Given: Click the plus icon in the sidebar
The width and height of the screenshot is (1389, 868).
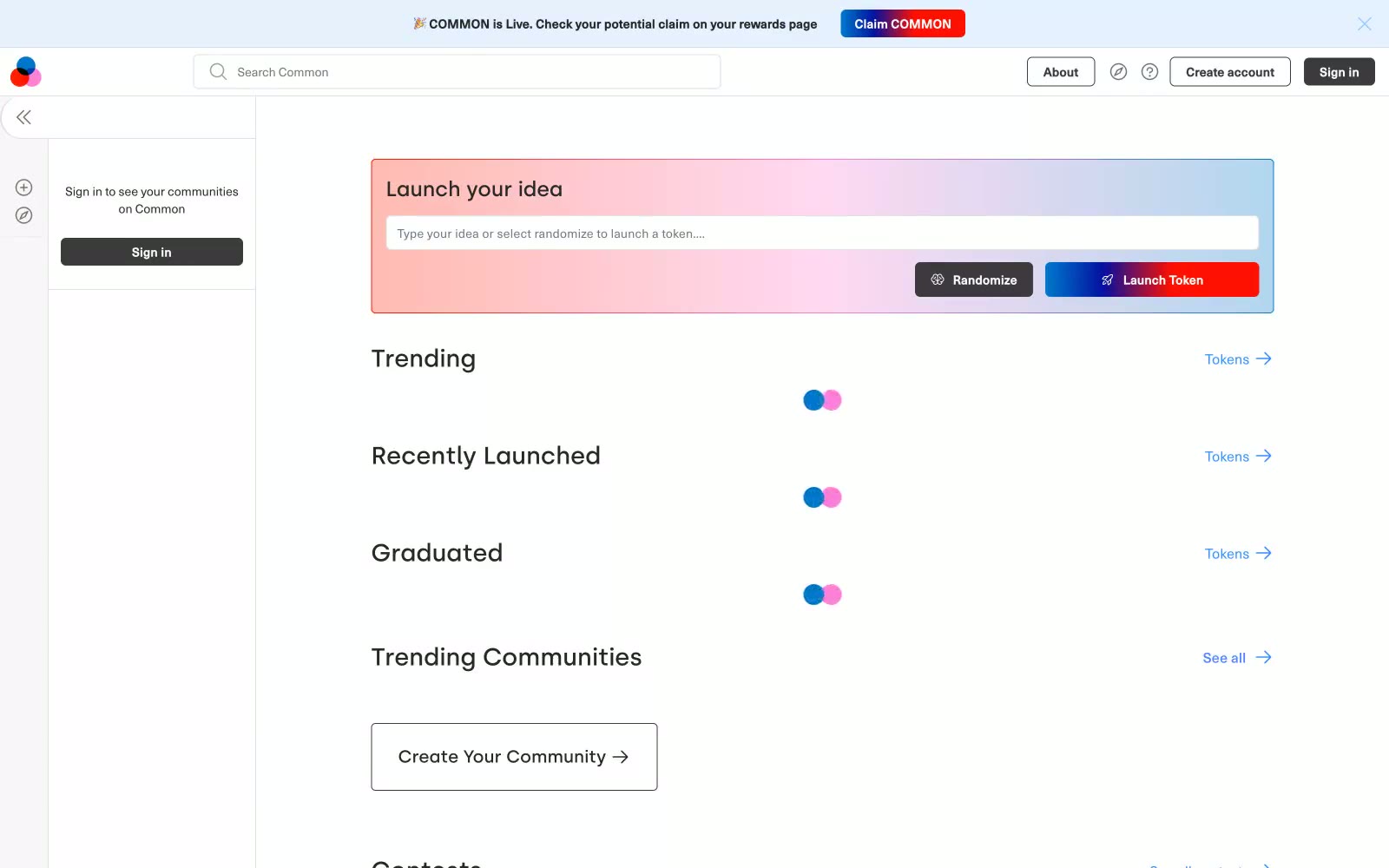Looking at the screenshot, I should (x=24, y=187).
